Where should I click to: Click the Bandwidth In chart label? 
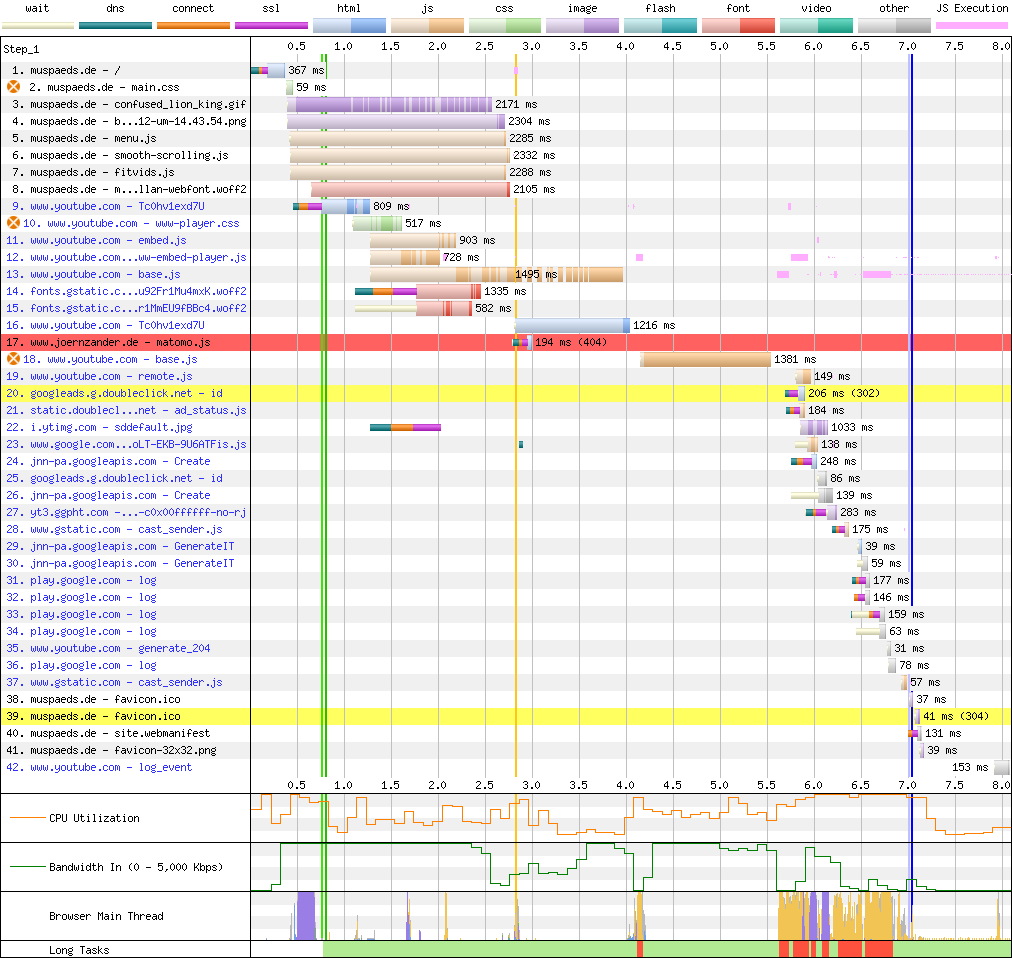(x=136, y=867)
